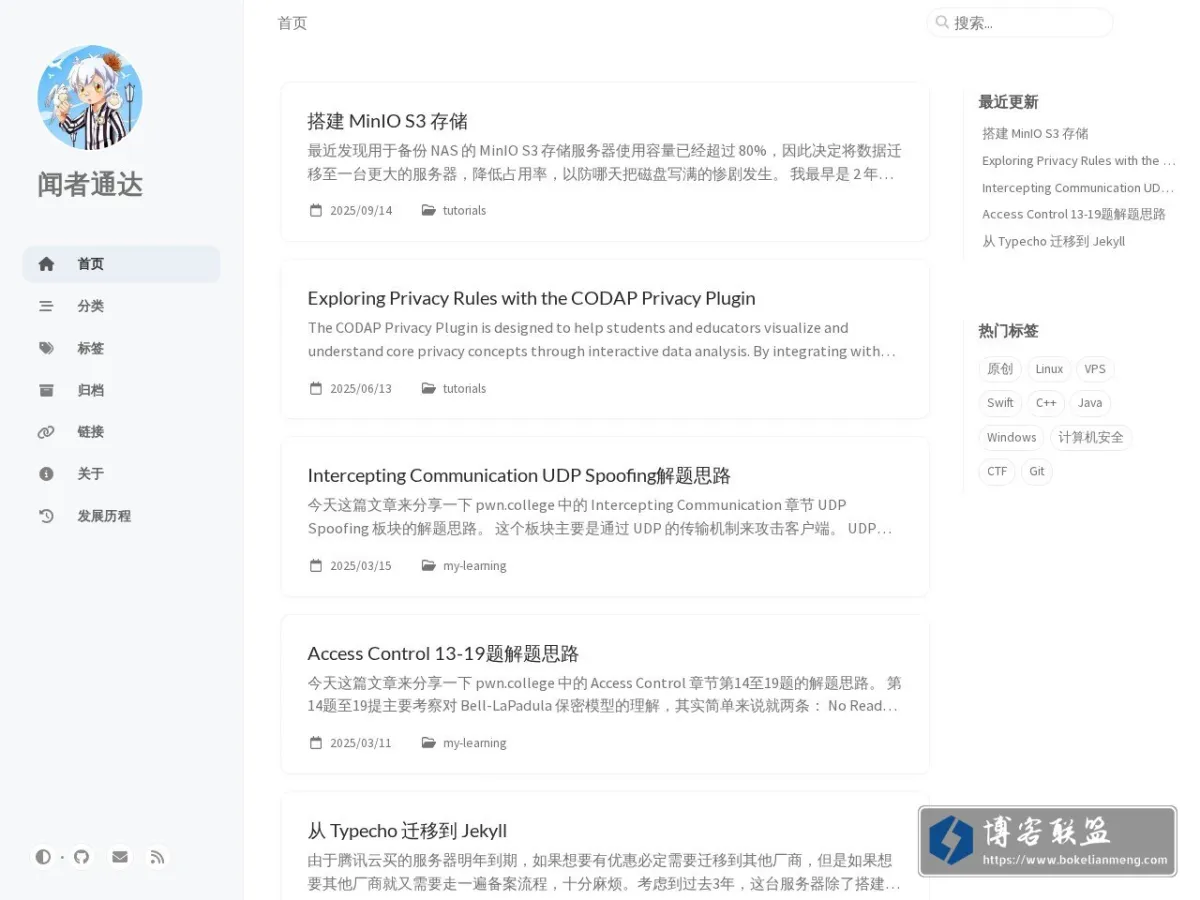Open the RSS feed icon
The width and height of the screenshot is (1200, 900).
tap(157, 857)
